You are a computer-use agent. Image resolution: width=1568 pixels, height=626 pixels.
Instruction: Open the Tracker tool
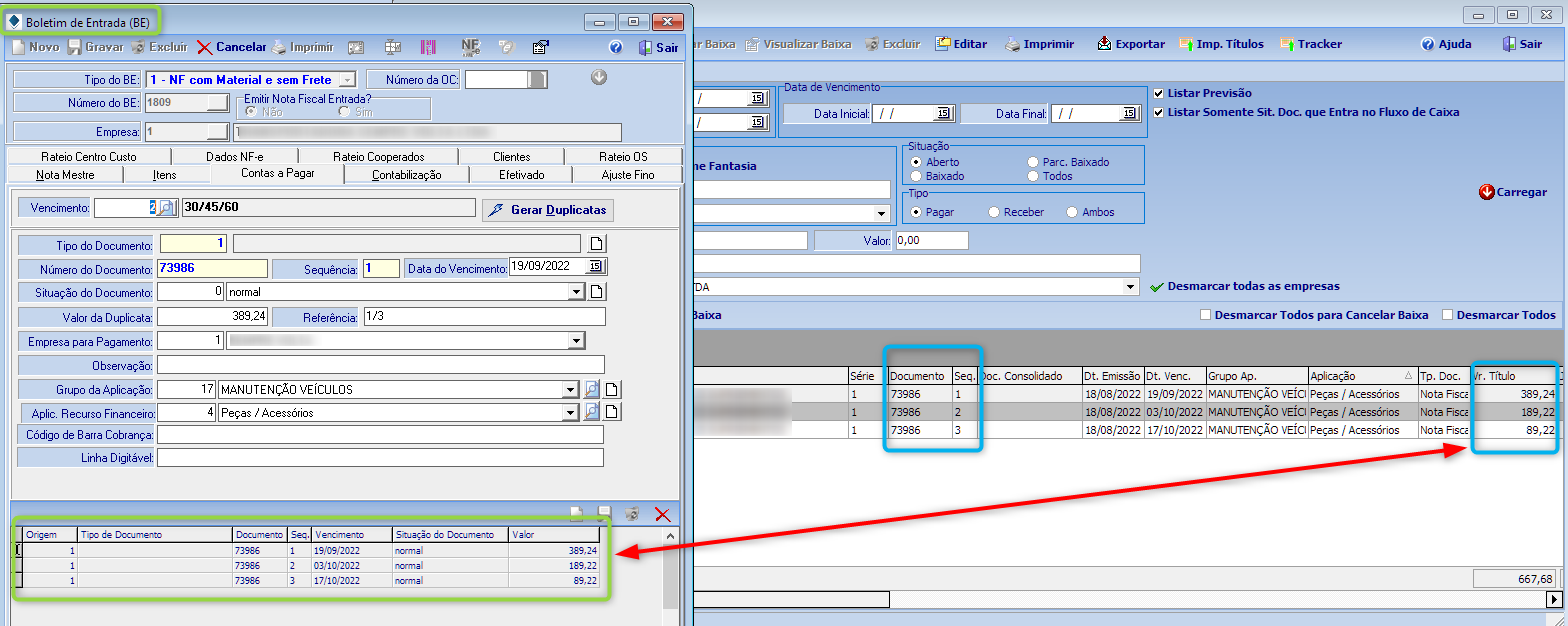(x=1288, y=44)
